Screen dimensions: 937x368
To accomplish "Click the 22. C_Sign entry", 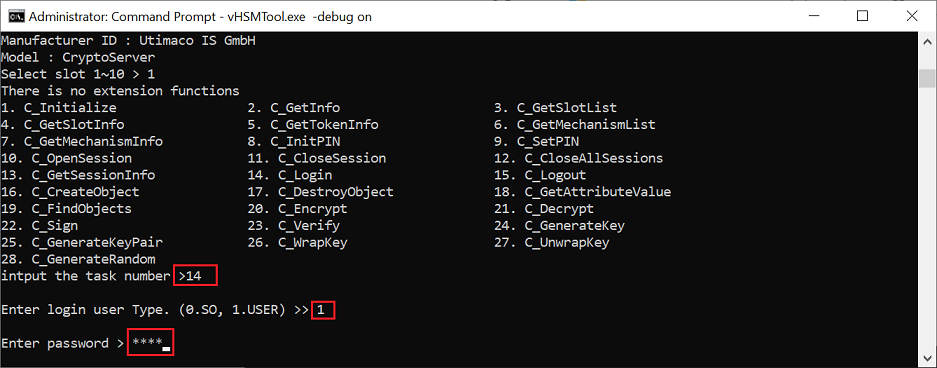I will pos(39,226).
